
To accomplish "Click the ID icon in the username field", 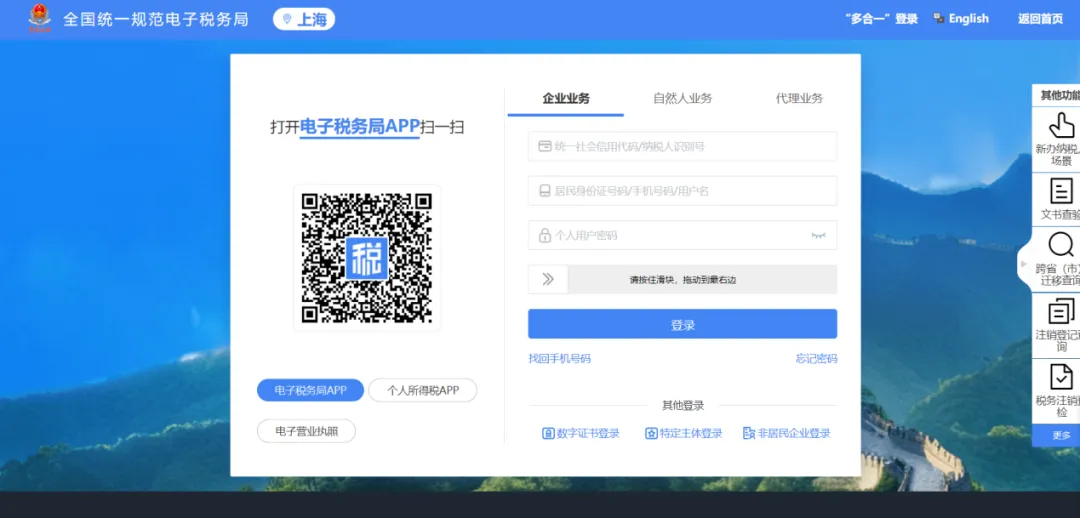I will (x=544, y=191).
